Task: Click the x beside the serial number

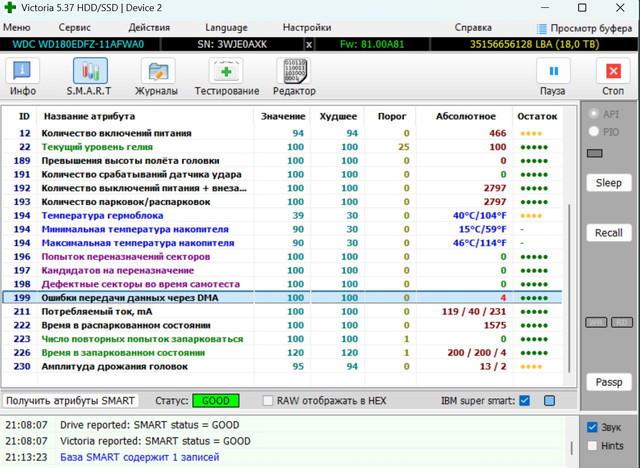Action: pos(309,44)
